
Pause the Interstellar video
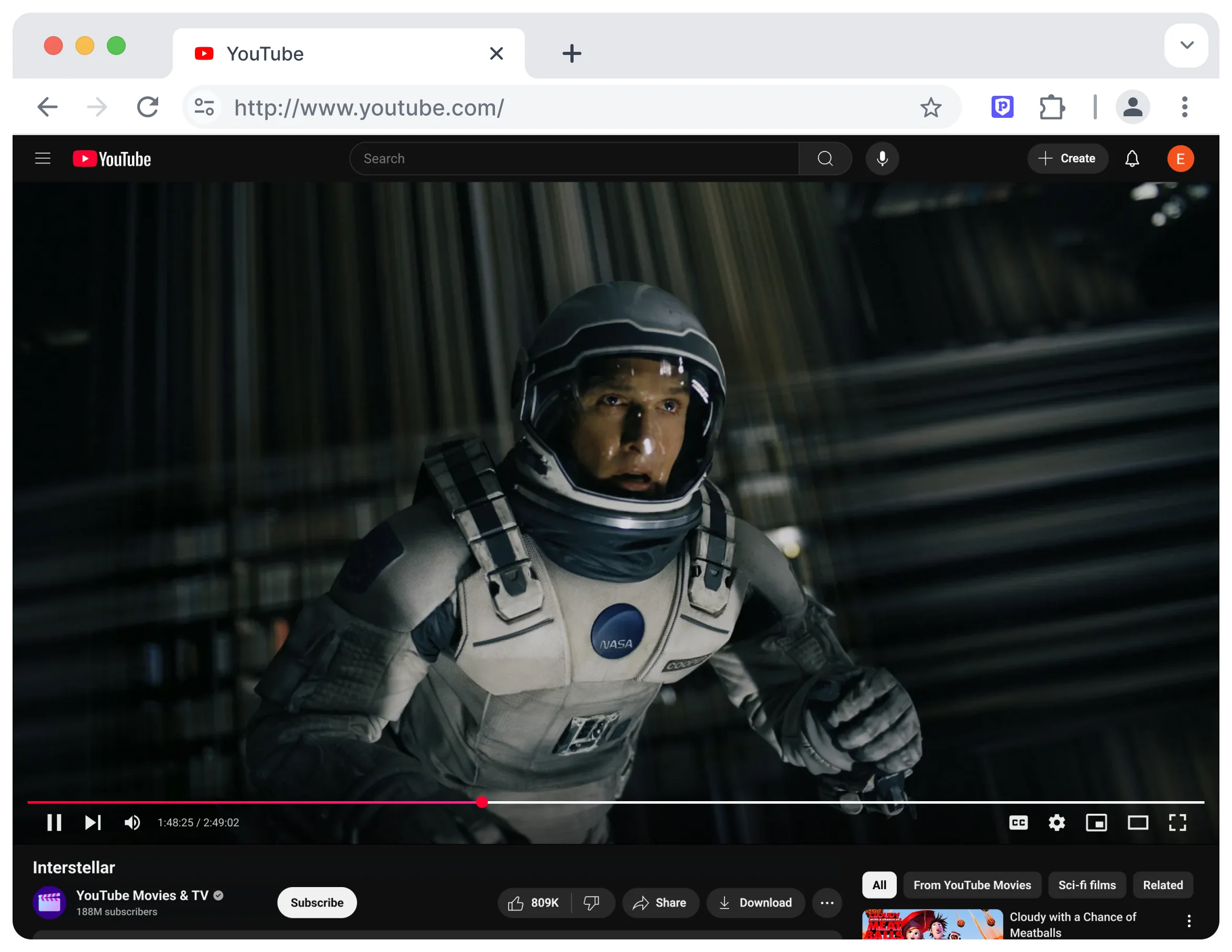(54, 823)
